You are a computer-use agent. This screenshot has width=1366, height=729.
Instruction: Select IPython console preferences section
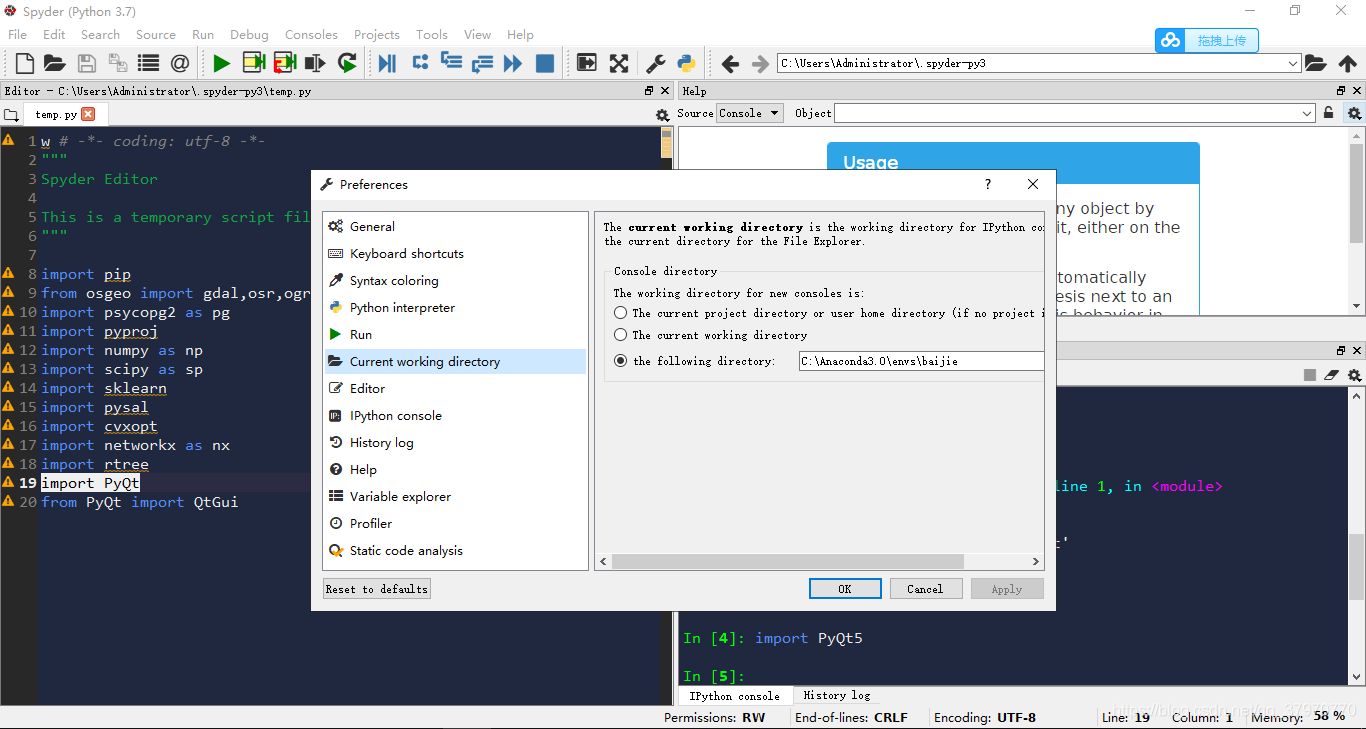(x=455, y=416)
